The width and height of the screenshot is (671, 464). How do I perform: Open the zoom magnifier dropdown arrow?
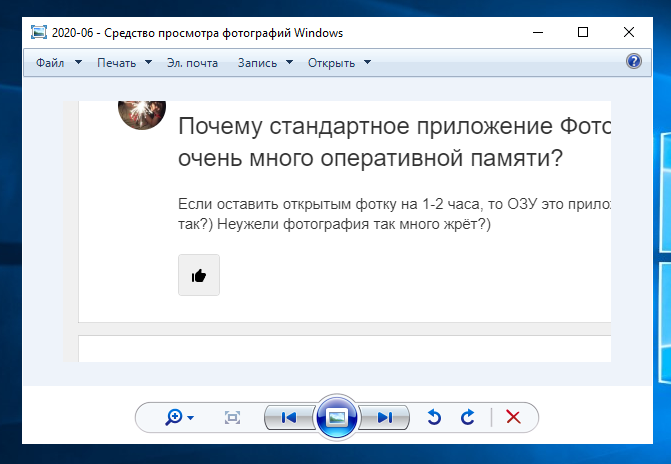click(x=190, y=418)
